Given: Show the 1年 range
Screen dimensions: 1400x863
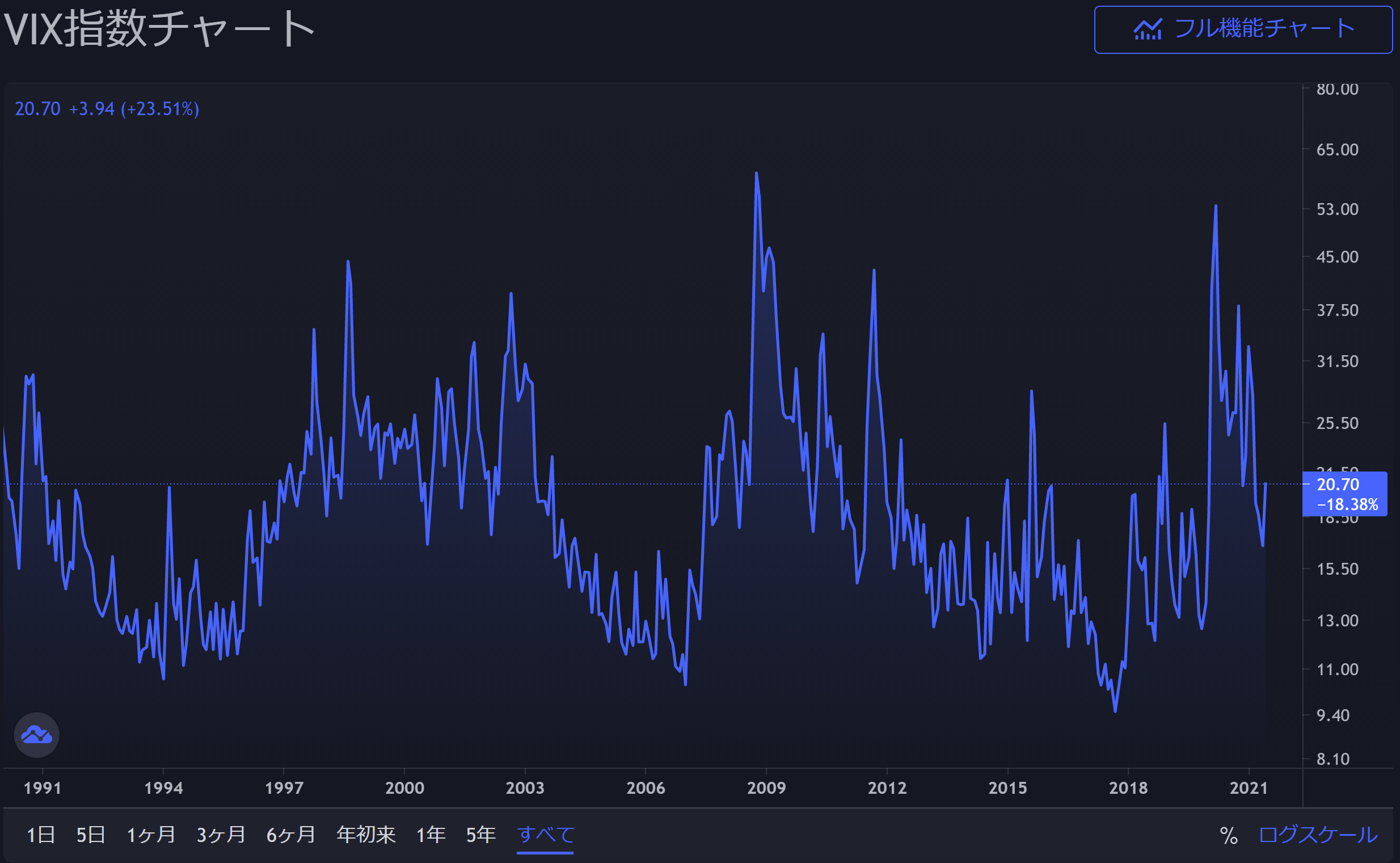Looking at the screenshot, I should [x=431, y=835].
